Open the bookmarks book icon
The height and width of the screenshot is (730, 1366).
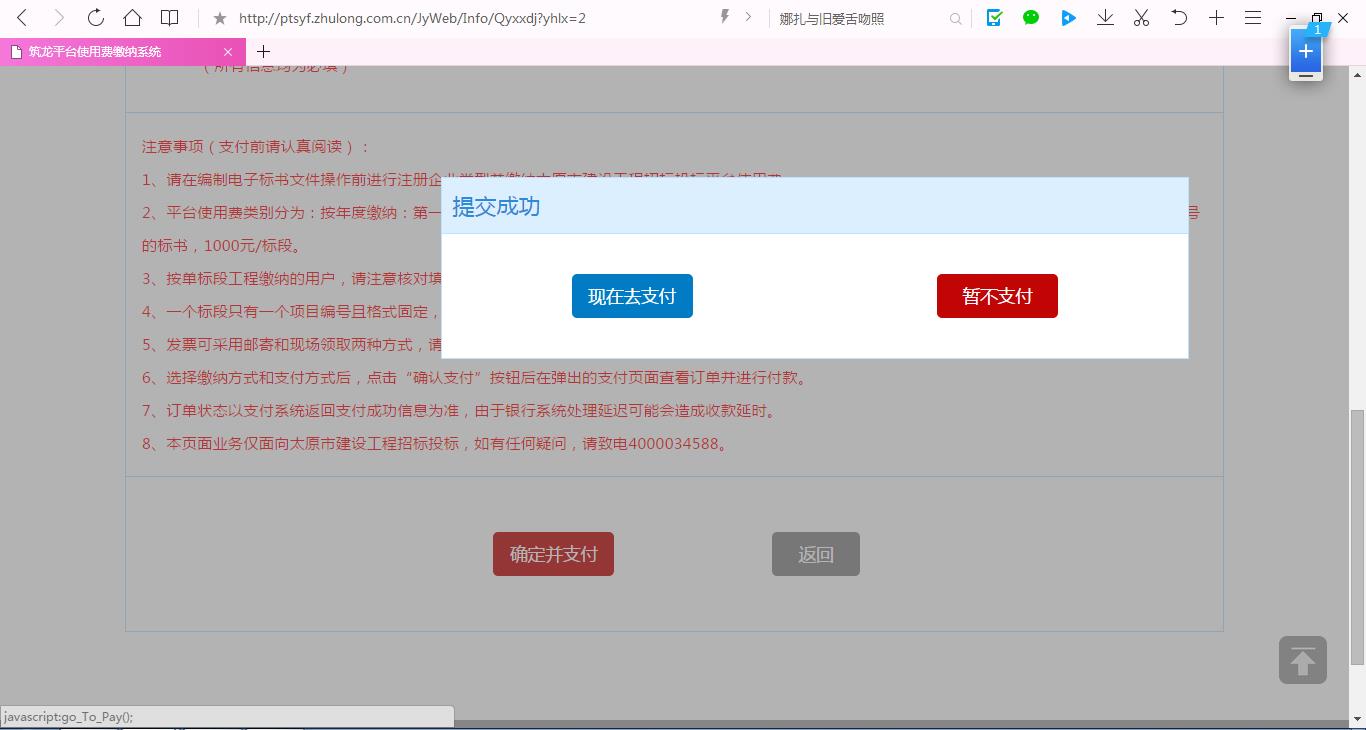coord(170,18)
